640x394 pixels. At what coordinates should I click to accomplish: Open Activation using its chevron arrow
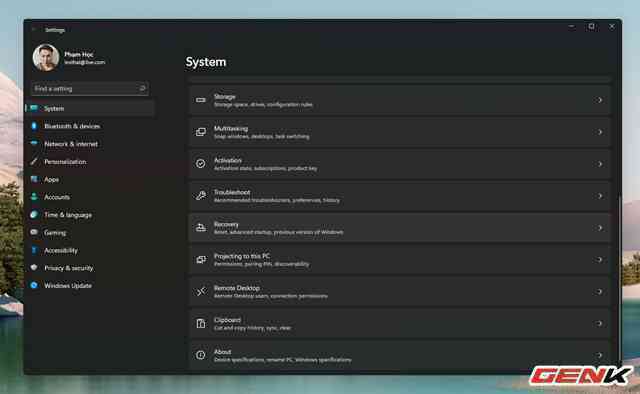coord(600,164)
